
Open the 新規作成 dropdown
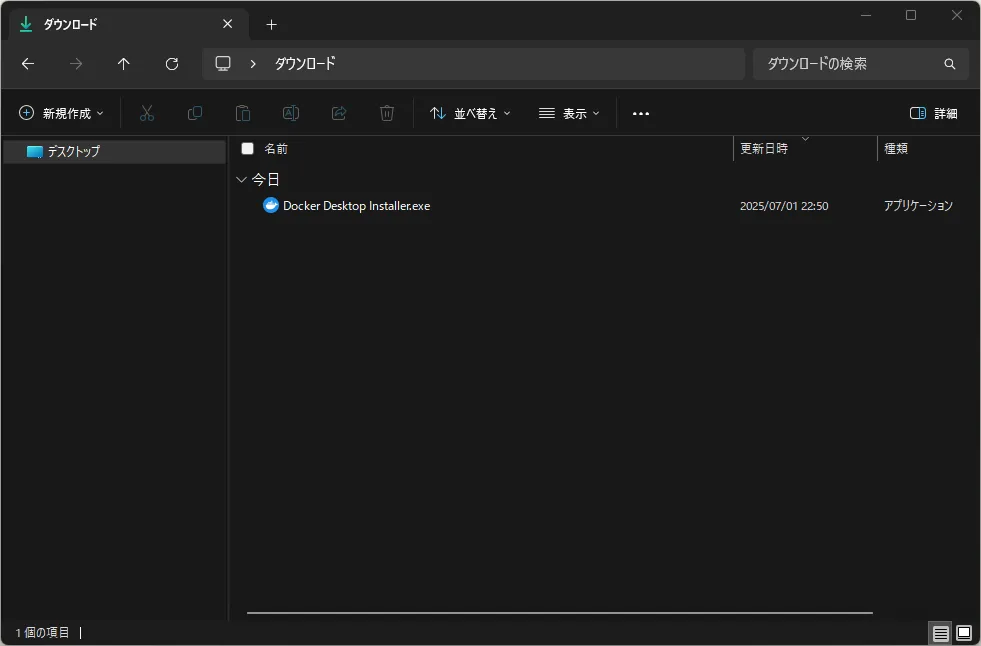[x=61, y=113]
